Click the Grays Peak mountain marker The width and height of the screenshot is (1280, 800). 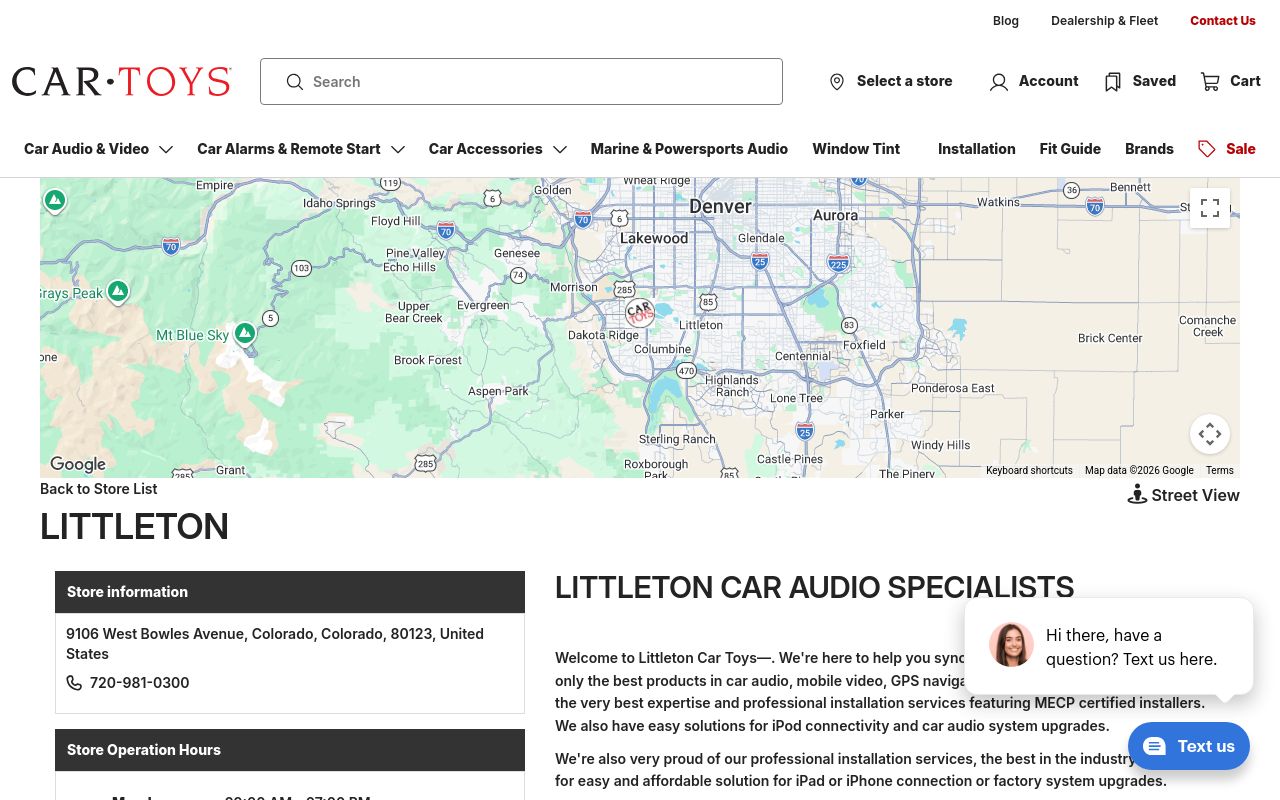[118, 291]
